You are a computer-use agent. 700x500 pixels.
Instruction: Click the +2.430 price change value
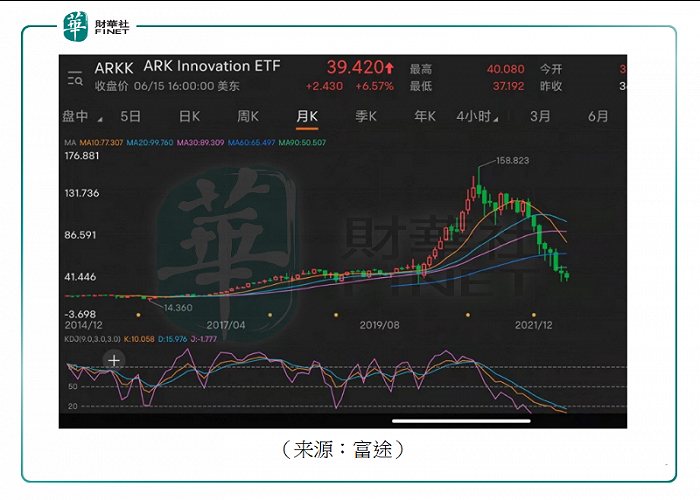[x=324, y=86]
